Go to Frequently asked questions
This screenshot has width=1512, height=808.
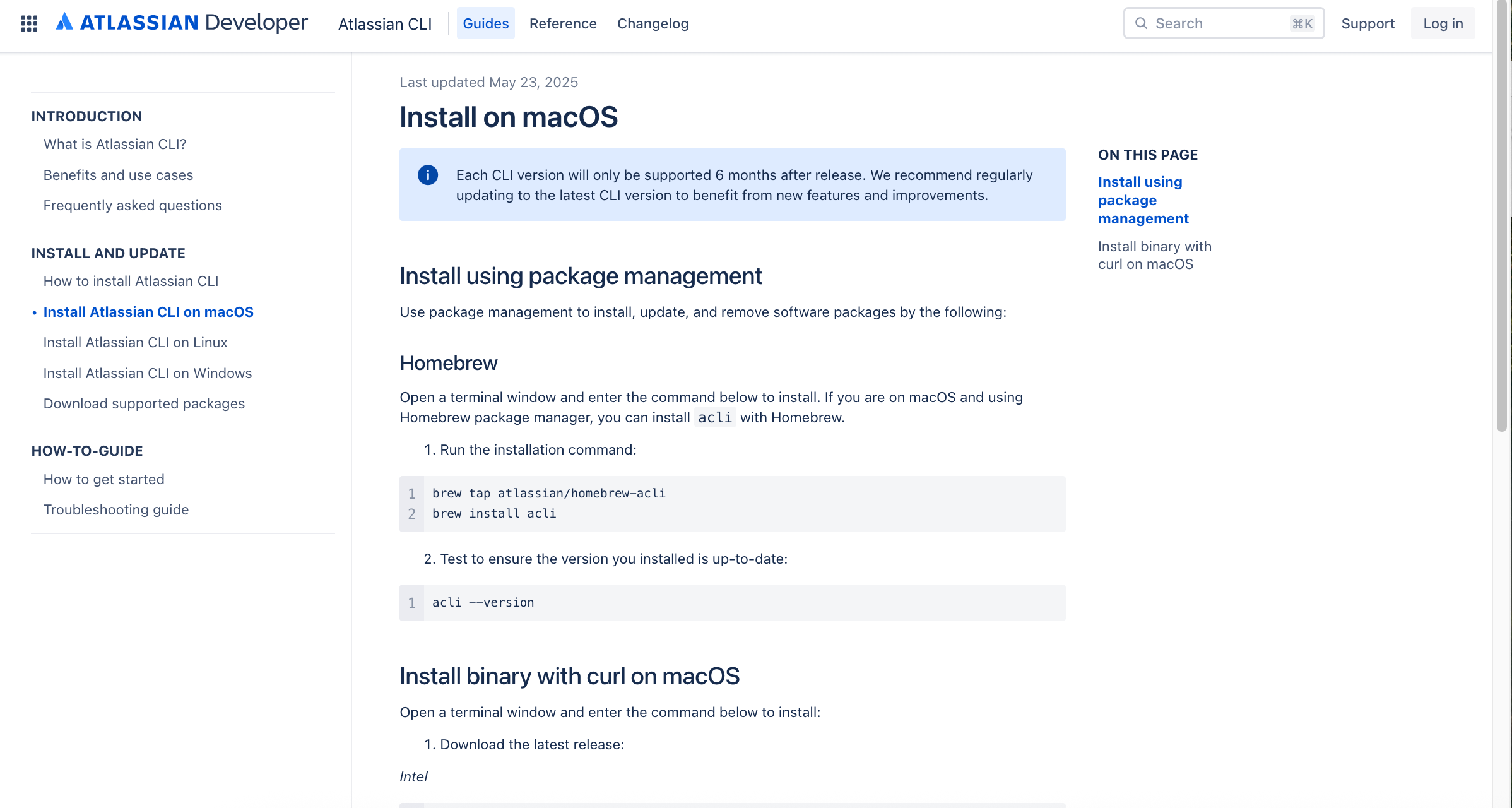click(x=133, y=205)
